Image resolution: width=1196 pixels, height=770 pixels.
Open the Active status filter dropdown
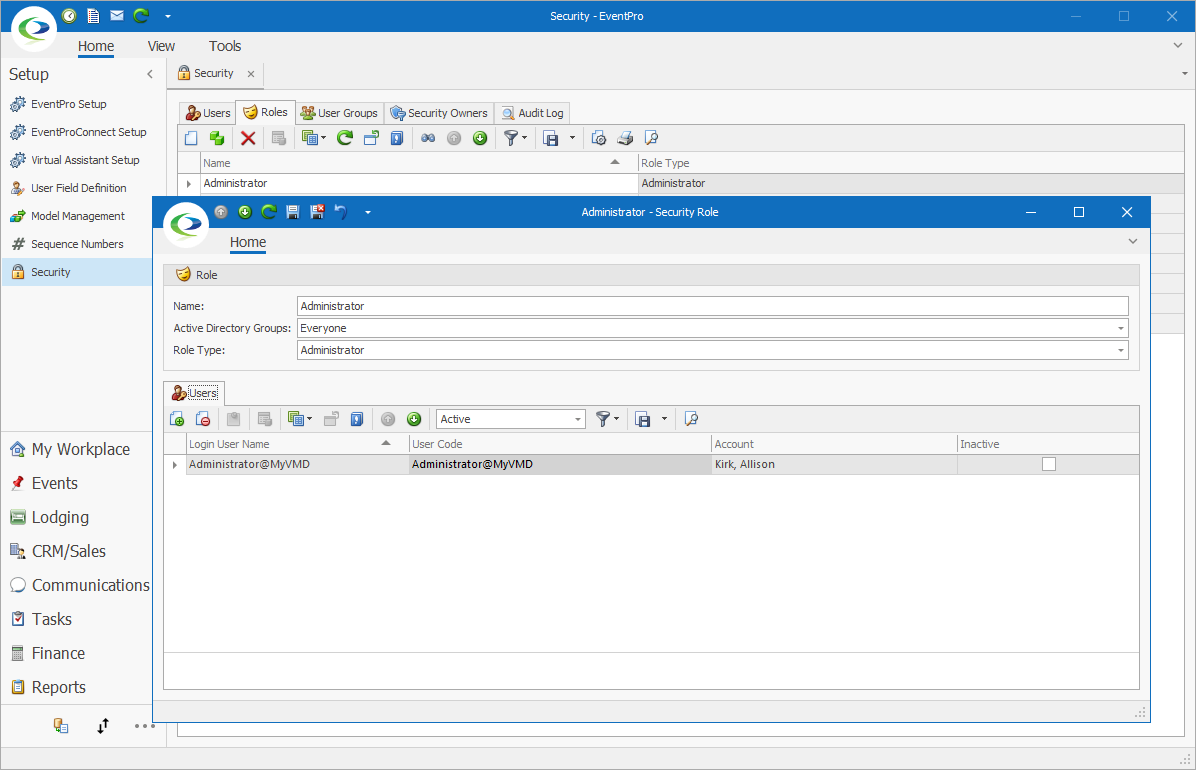pyautogui.click(x=577, y=419)
